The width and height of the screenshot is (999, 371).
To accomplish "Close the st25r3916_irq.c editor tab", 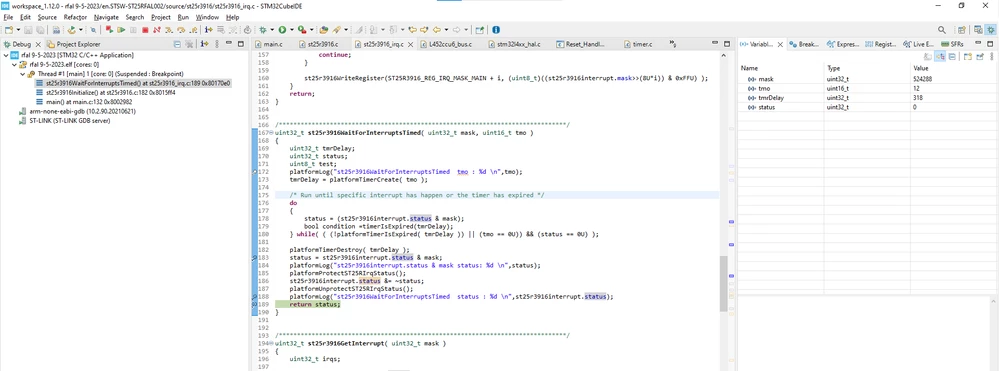I will 410,44.
